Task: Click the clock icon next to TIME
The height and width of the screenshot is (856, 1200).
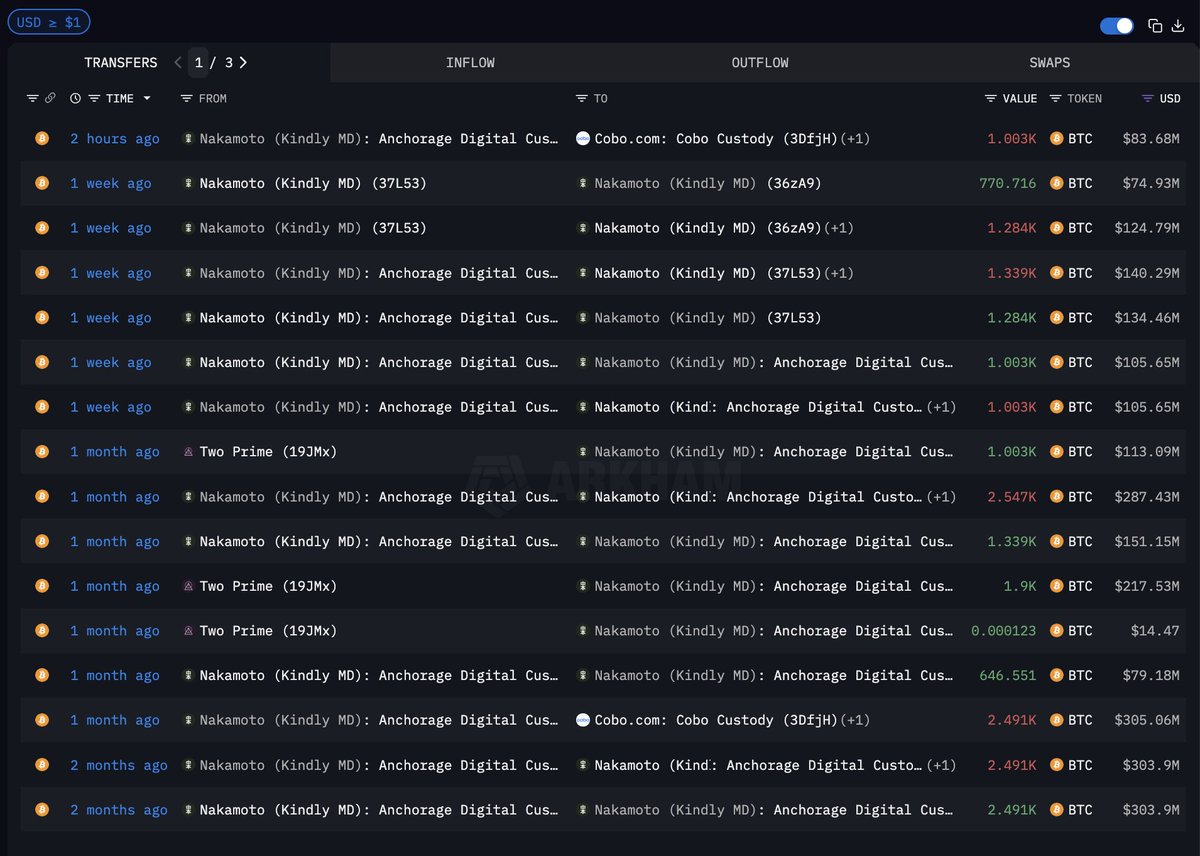Action: coord(75,98)
